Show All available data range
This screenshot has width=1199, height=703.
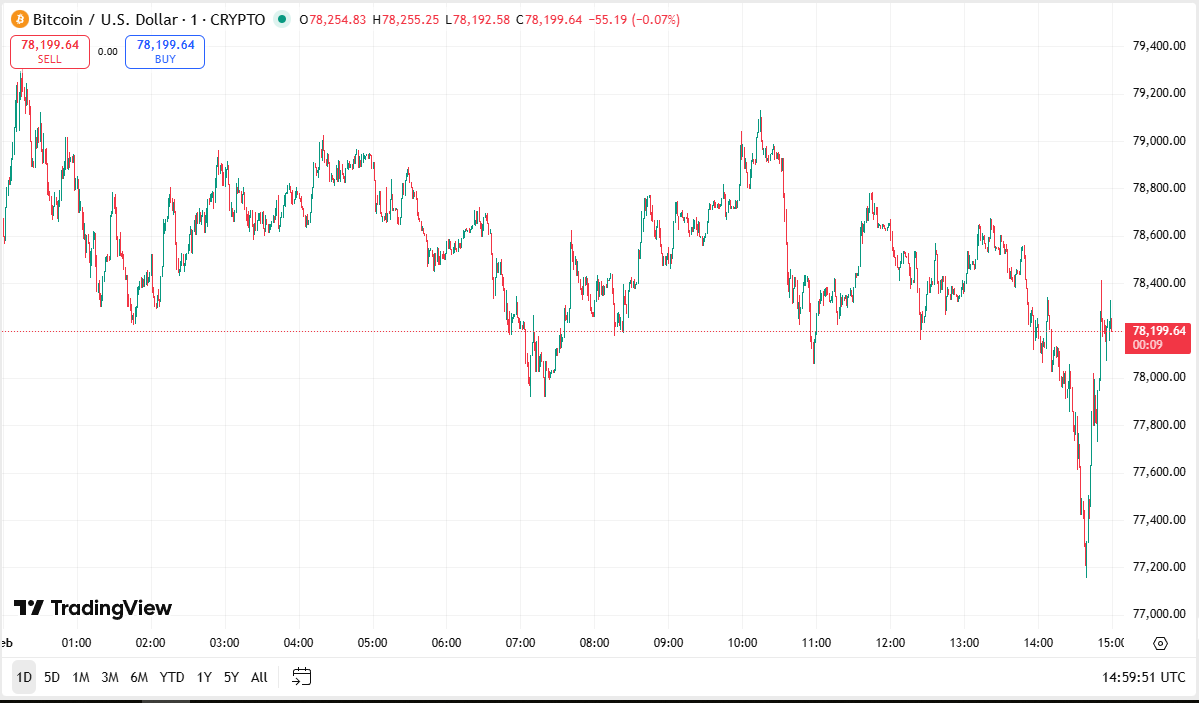pyautogui.click(x=259, y=677)
